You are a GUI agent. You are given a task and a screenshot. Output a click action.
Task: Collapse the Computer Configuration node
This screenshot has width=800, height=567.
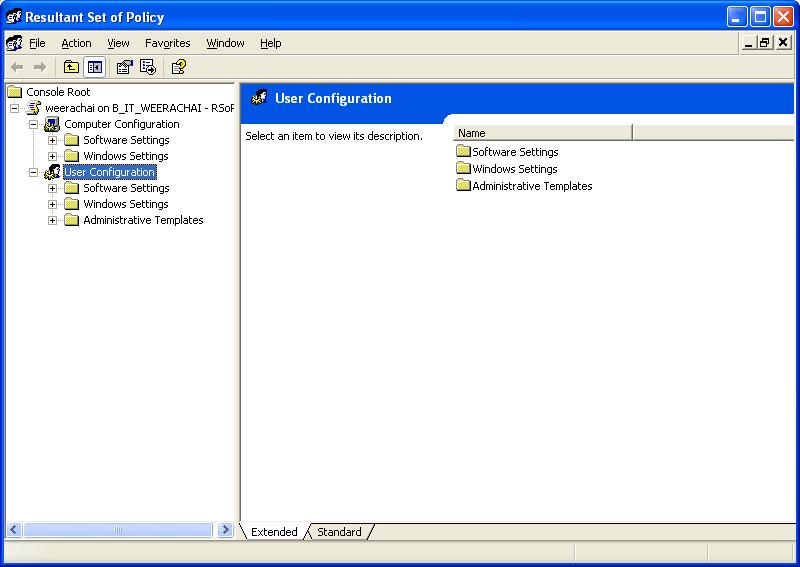[x=34, y=124]
